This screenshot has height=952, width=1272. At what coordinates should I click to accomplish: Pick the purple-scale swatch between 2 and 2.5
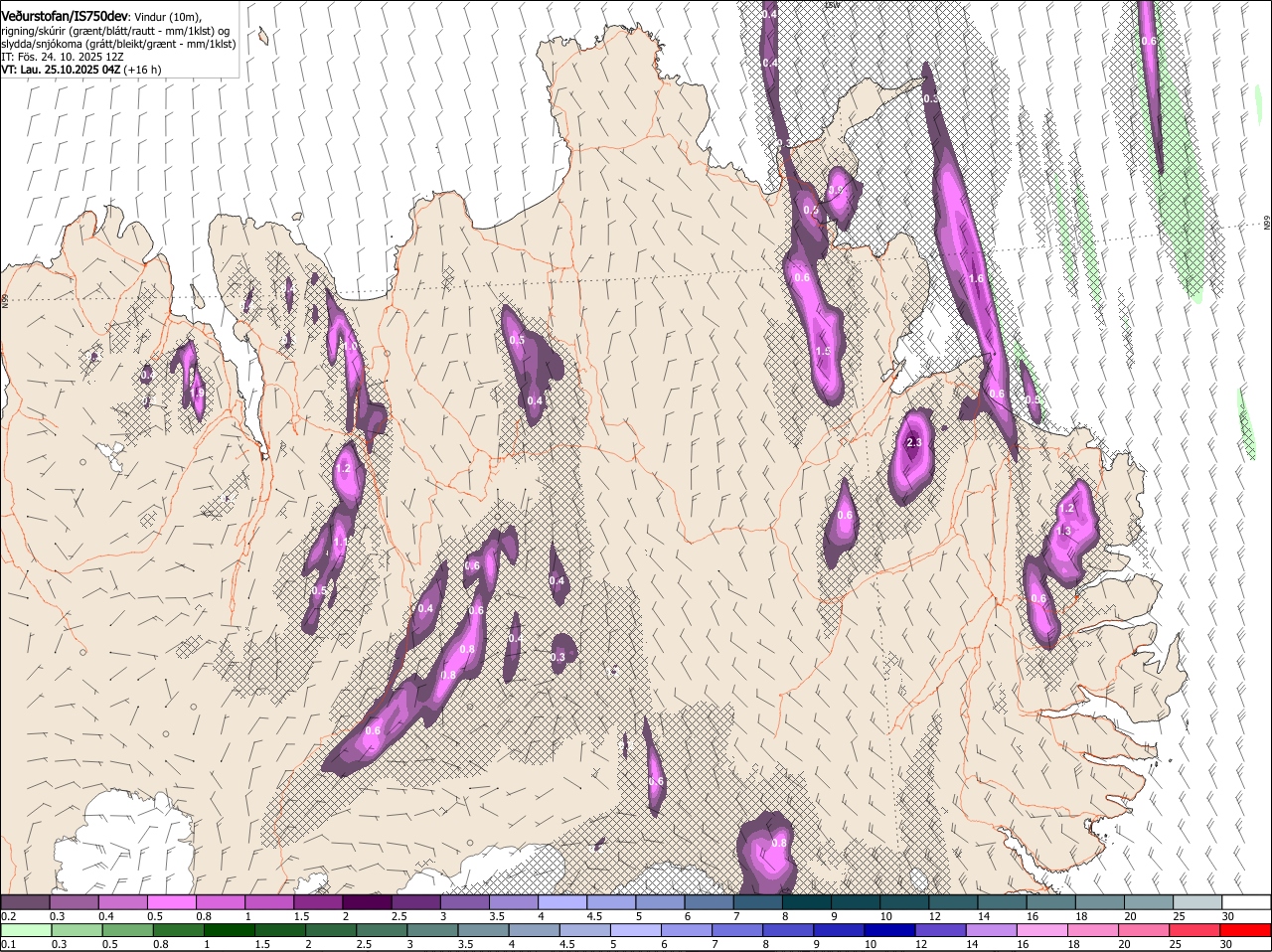point(367,901)
